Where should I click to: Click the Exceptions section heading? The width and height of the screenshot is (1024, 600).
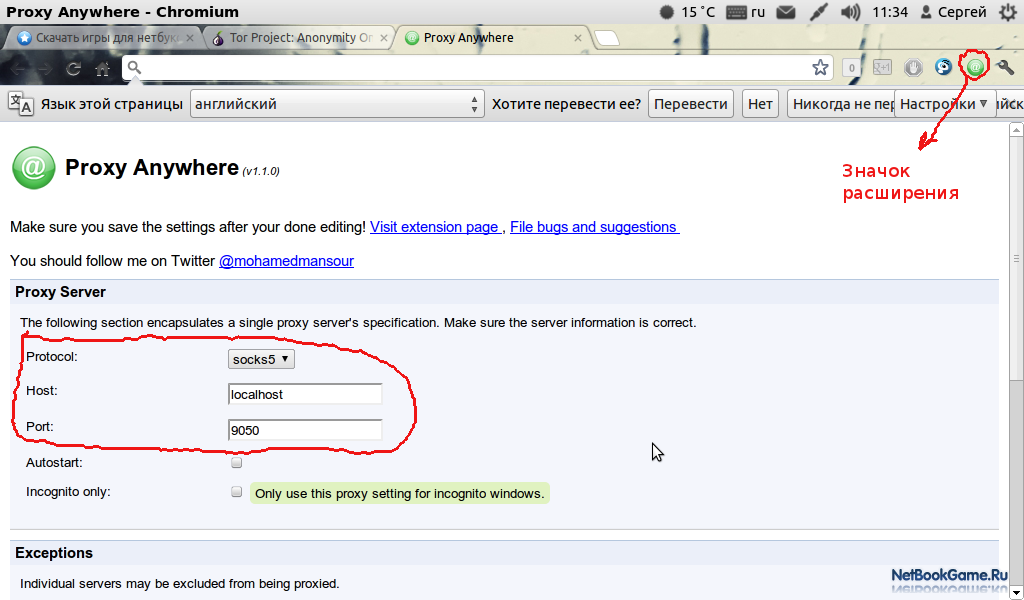[x=54, y=553]
